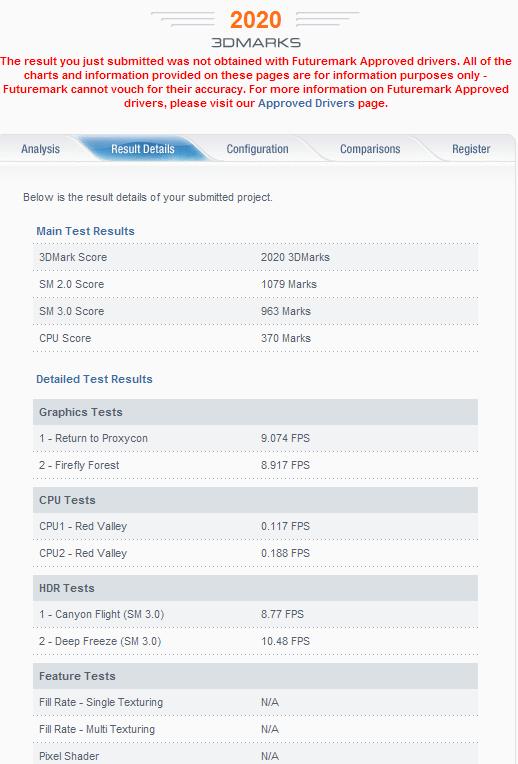
Task: Switch to the Configuration tab
Action: click(x=257, y=149)
